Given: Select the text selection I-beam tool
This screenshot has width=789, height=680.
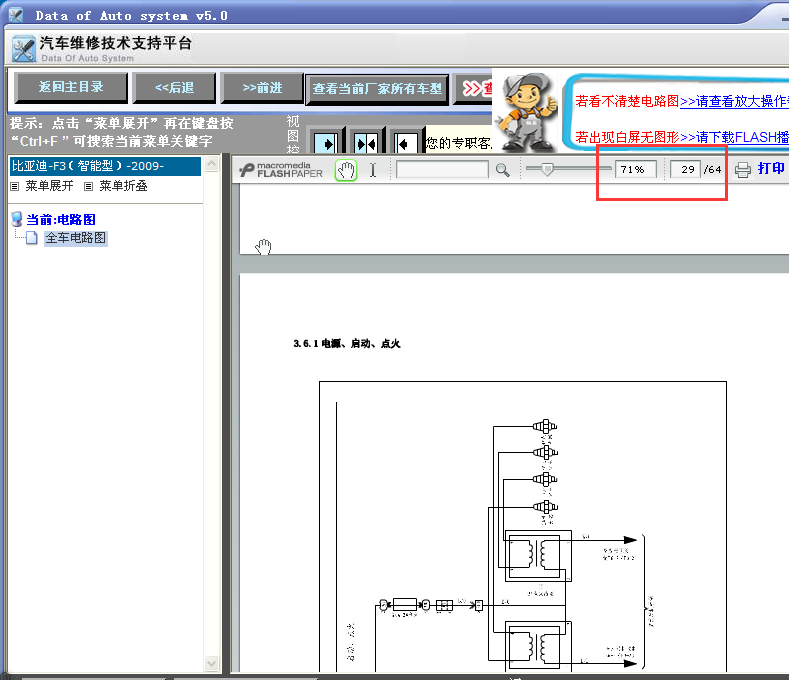Looking at the screenshot, I should coord(373,170).
